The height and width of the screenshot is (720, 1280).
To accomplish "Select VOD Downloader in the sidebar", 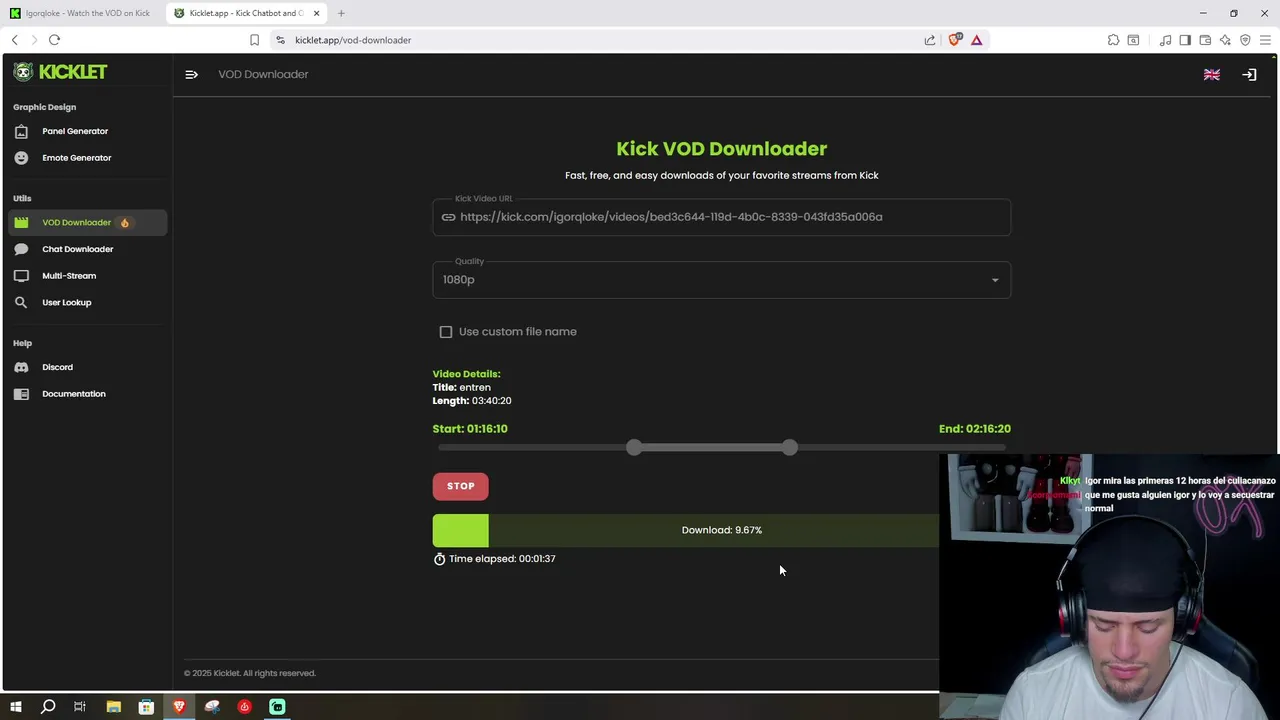I will pyautogui.click(x=88, y=222).
